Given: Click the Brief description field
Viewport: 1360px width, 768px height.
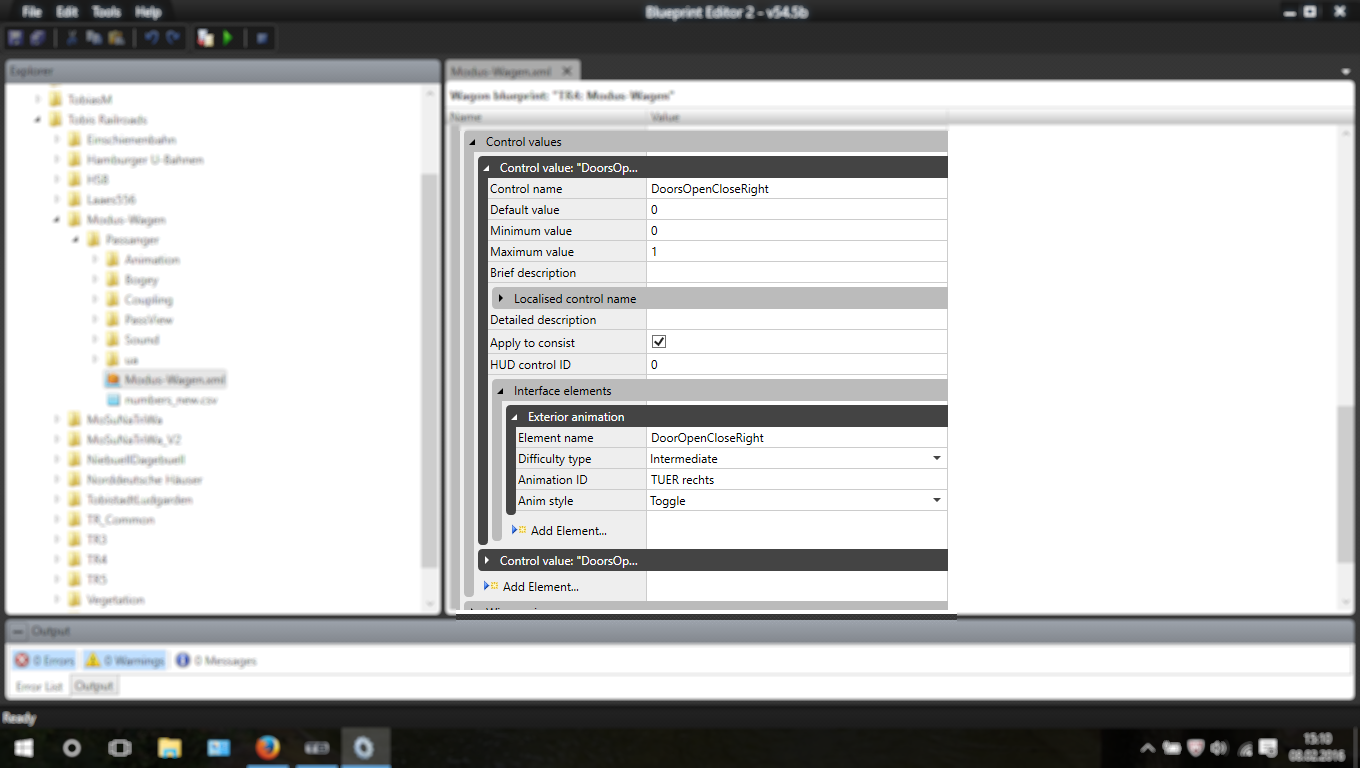Looking at the screenshot, I should [797, 272].
